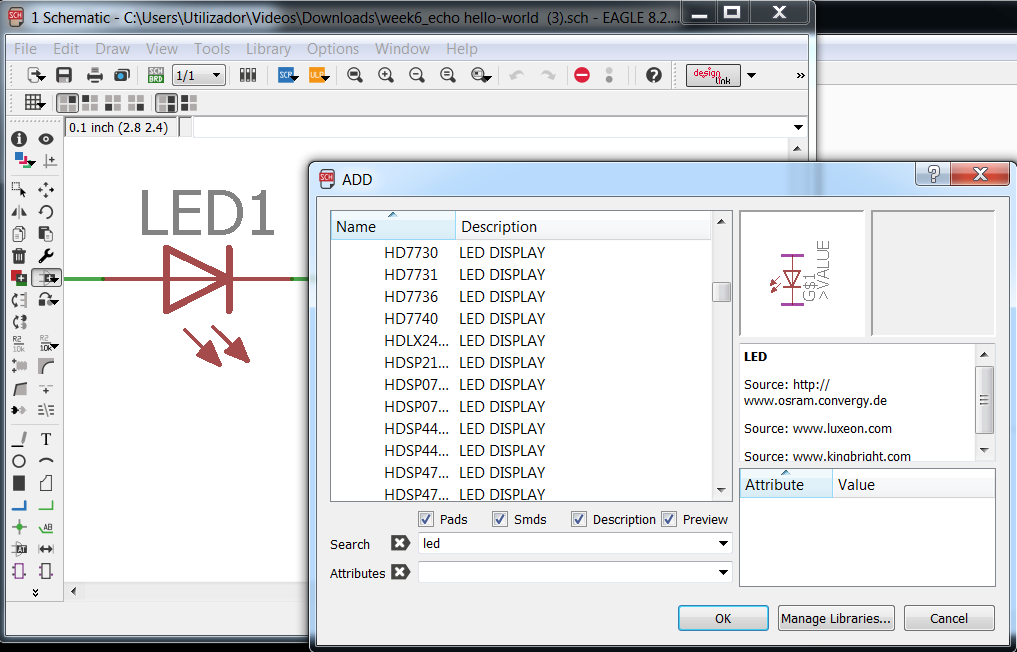Click the description panel scrollbar thumb
The image size is (1017, 652).
point(985,400)
